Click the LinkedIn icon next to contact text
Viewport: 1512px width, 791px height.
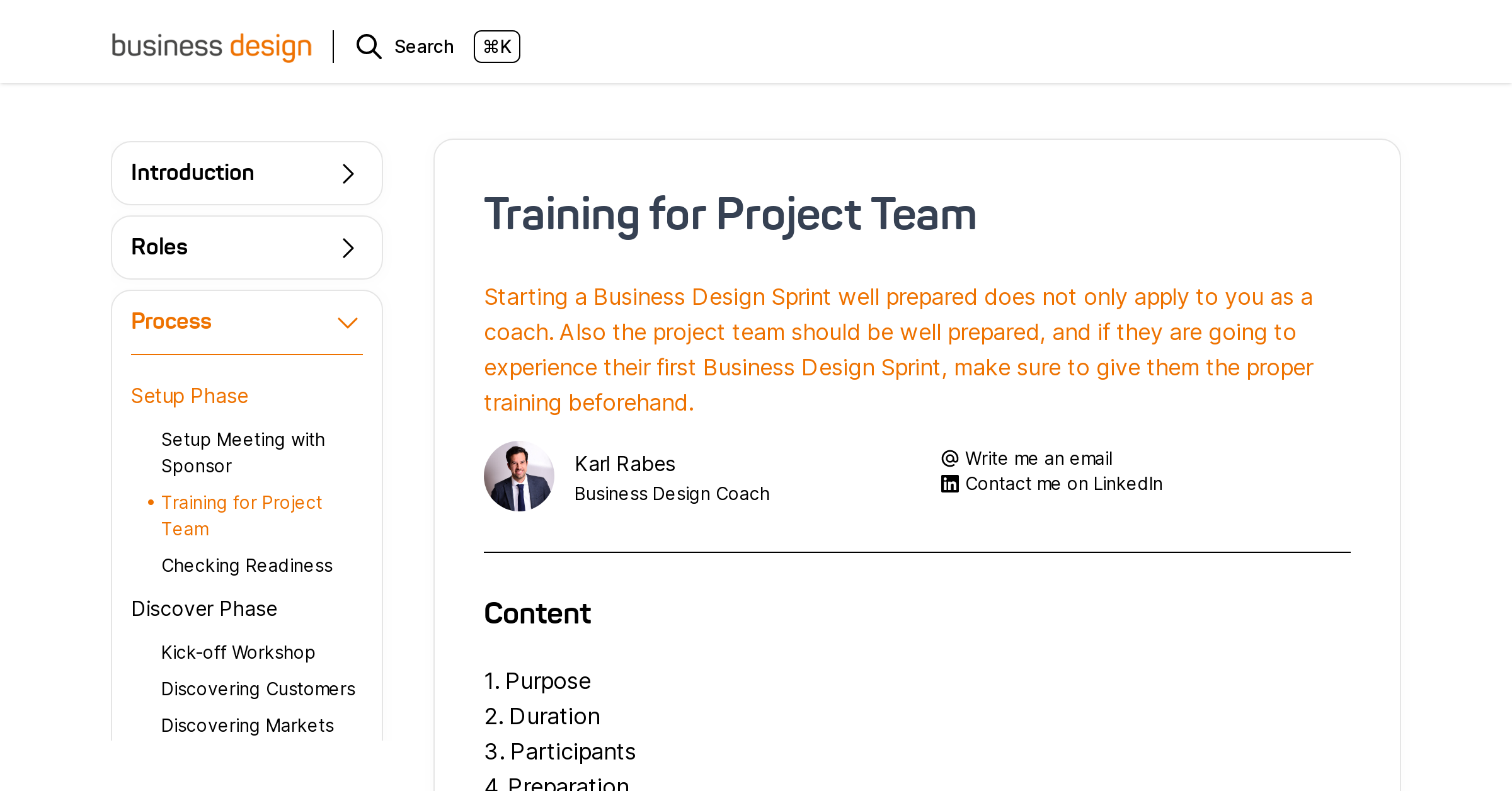coord(949,483)
